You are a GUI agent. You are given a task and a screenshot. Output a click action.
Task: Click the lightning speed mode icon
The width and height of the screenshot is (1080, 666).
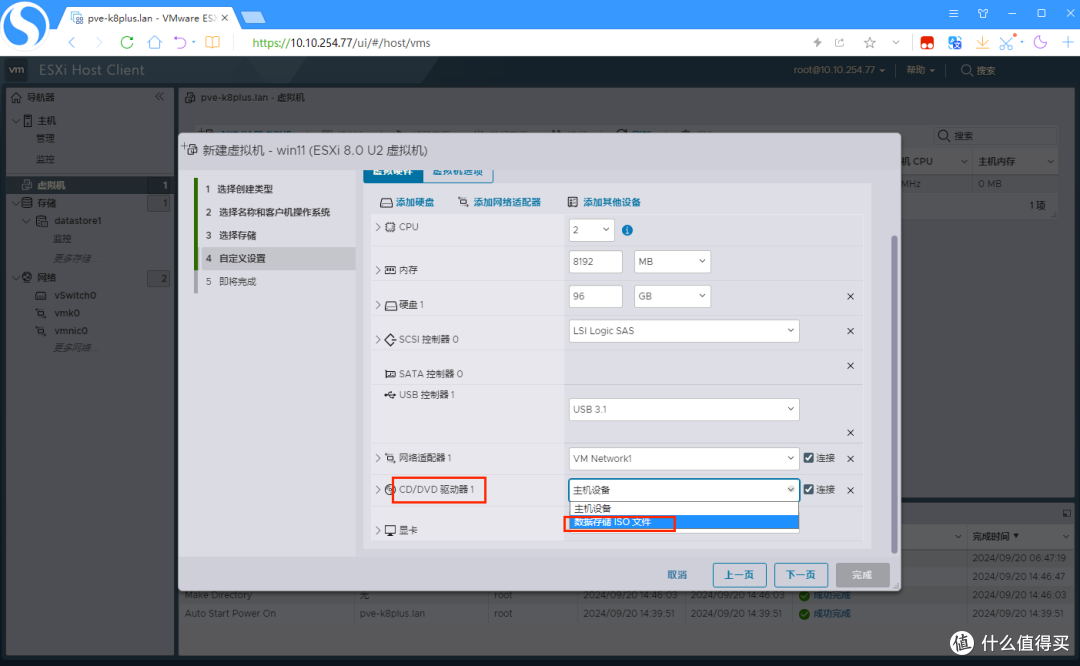pos(817,43)
